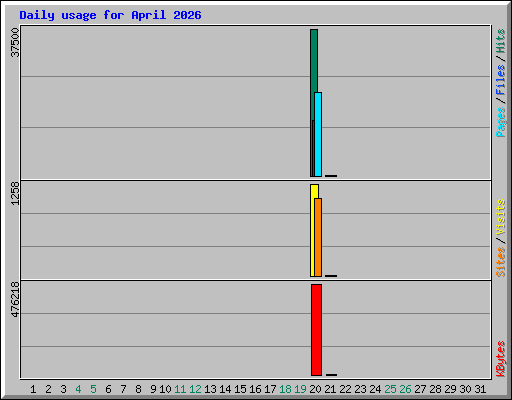512x400 pixels.
Task: Click the title 'Daily usage for April 2026'
Action: pyautogui.click(x=110, y=15)
